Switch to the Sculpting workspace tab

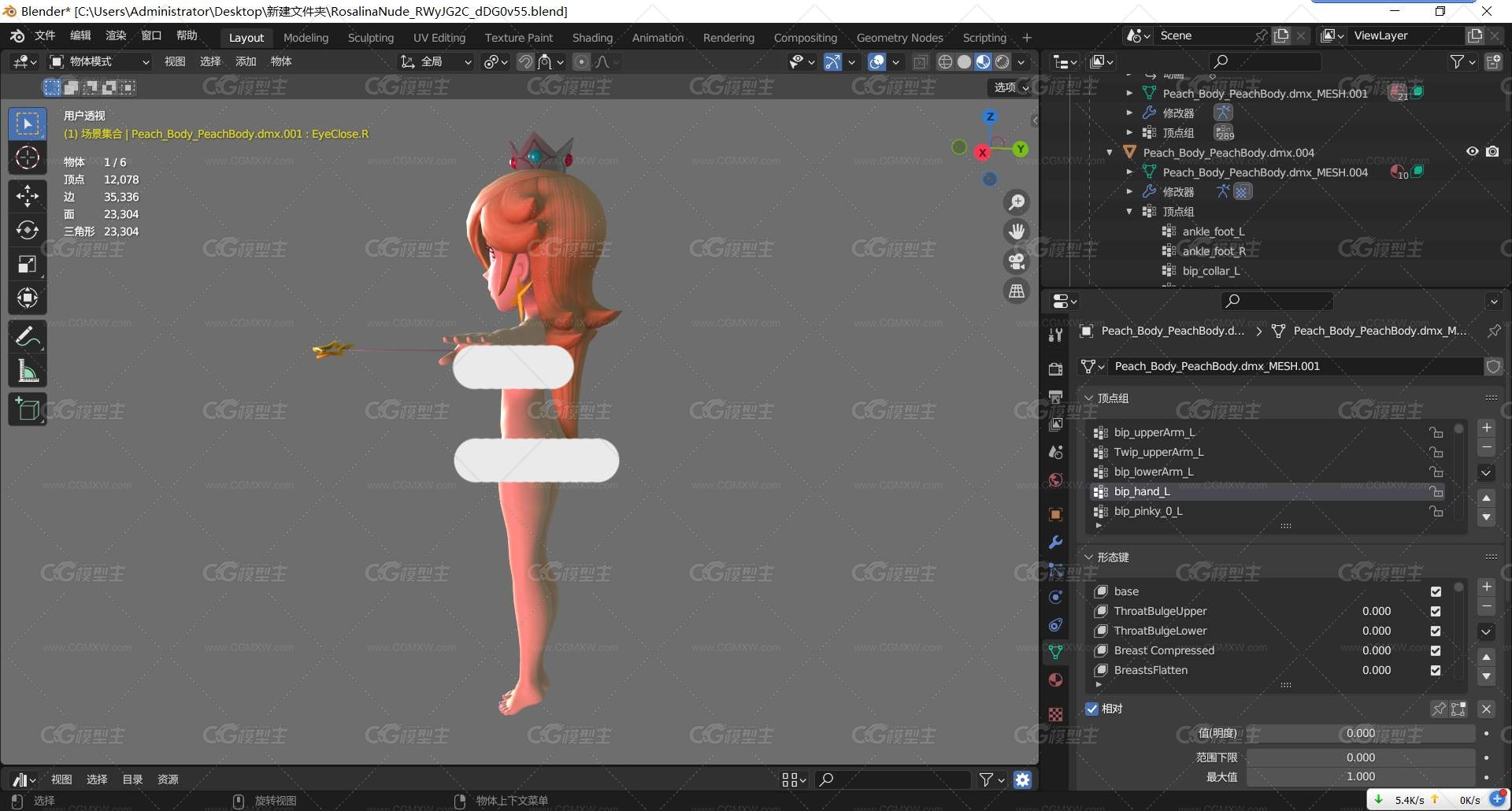click(x=371, y=38)
